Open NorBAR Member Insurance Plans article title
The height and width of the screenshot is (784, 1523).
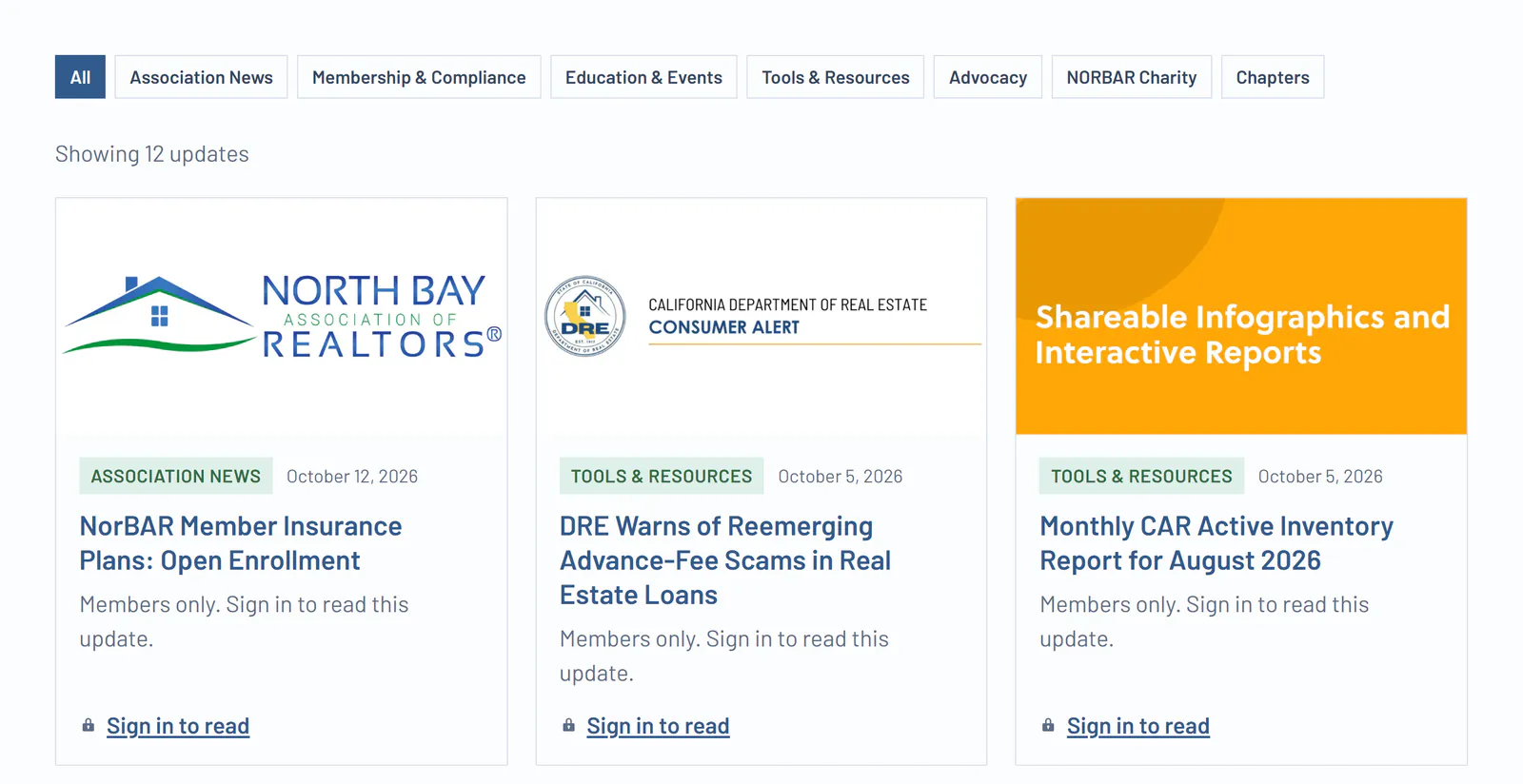(241, 543)
